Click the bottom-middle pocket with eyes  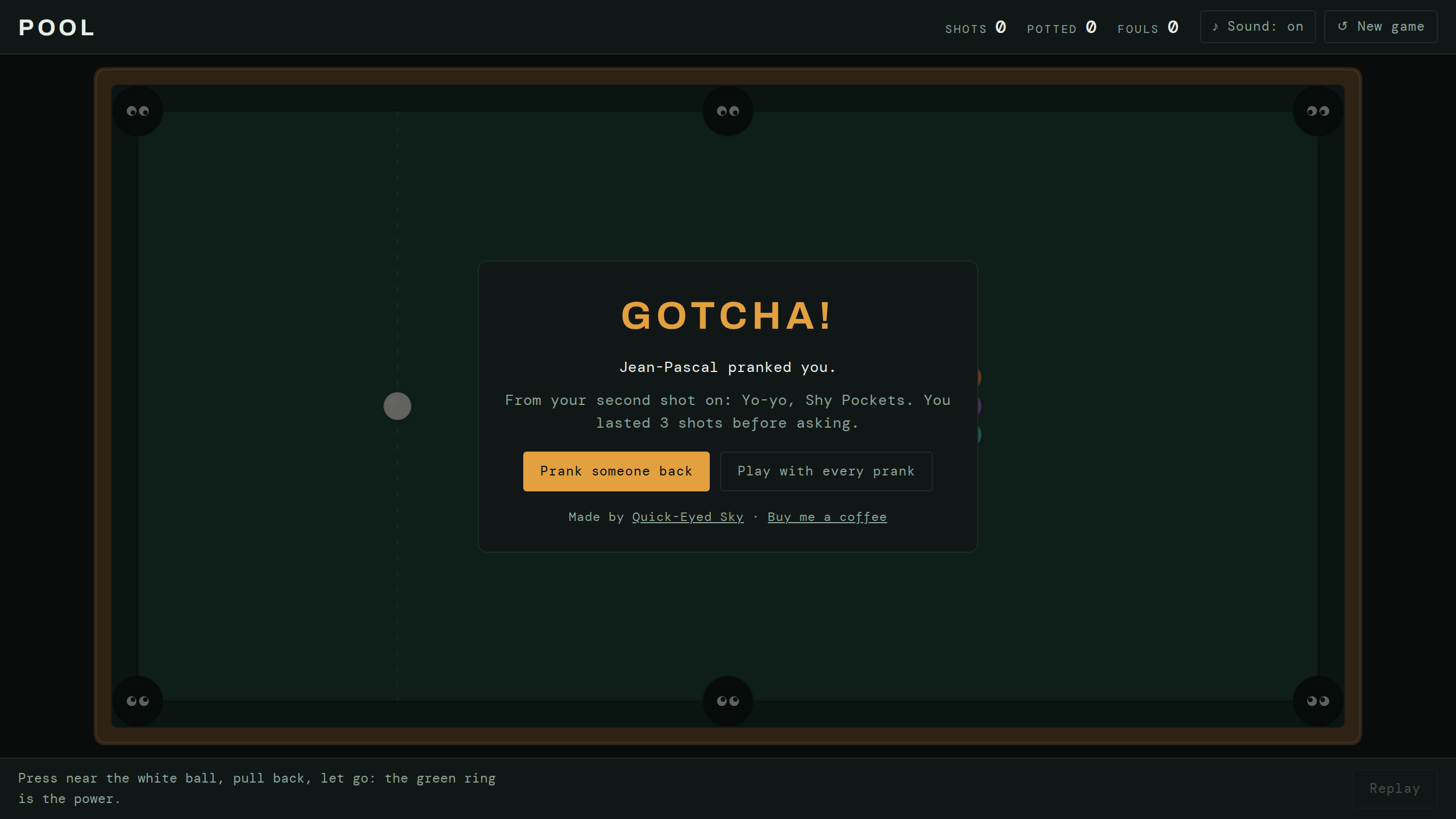coord(728,701)
